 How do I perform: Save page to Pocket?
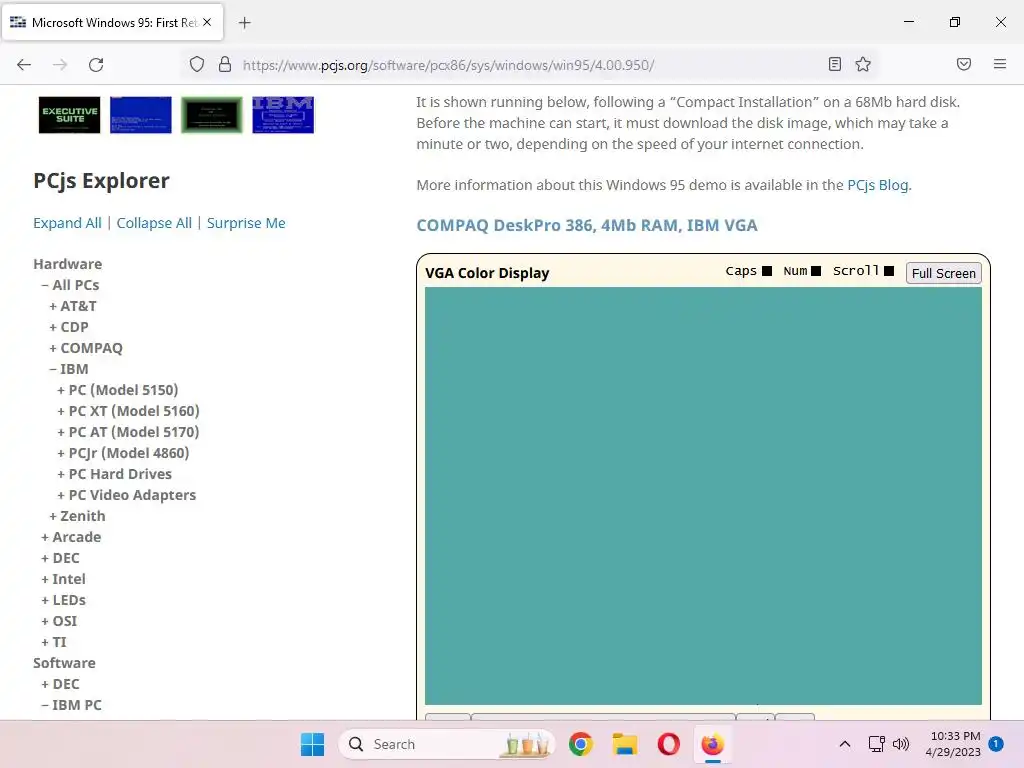coord(963,64)
